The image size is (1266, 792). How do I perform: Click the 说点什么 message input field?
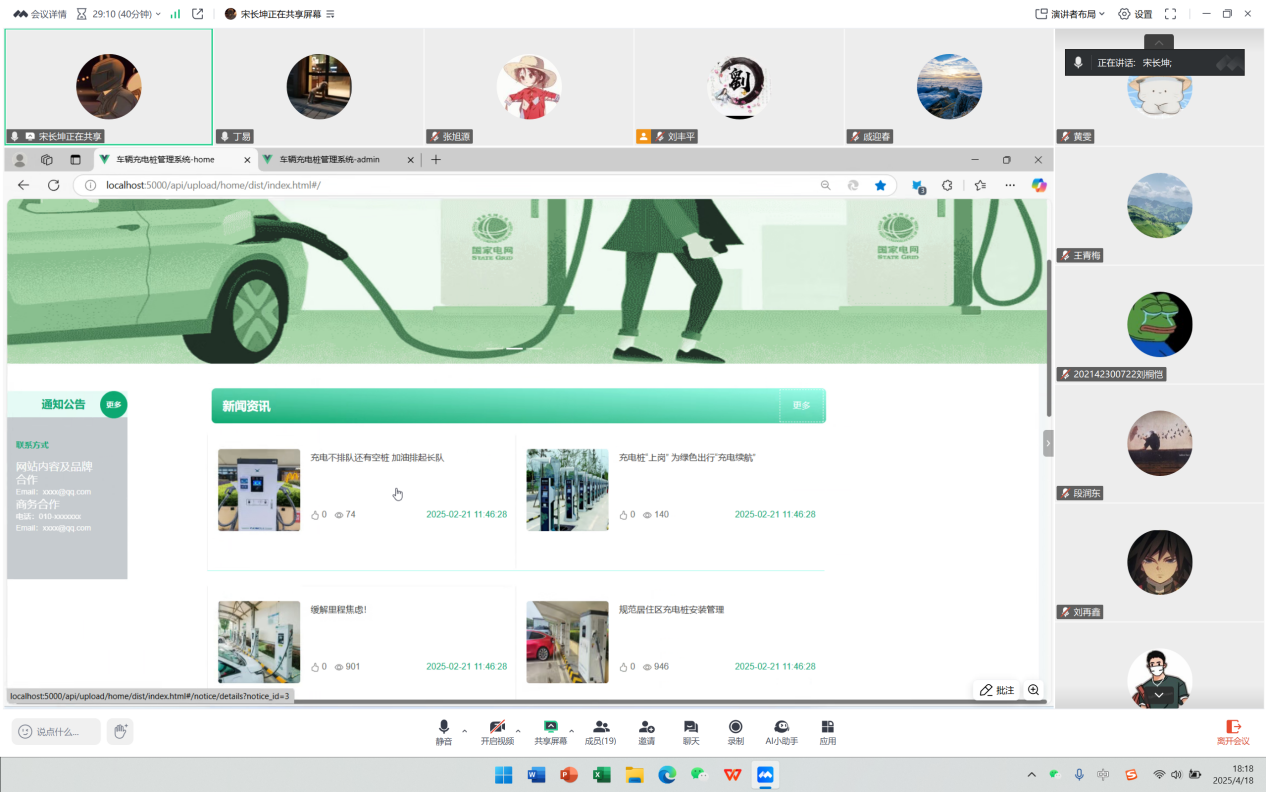(x=57, y=732)
